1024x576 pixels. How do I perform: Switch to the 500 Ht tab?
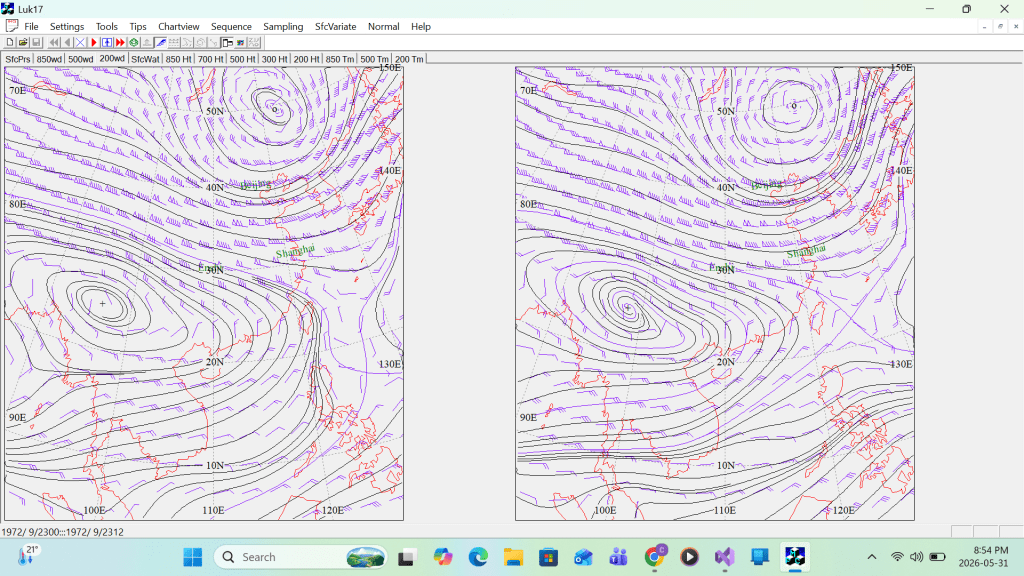pyautogui.click(x=242, y=59)
